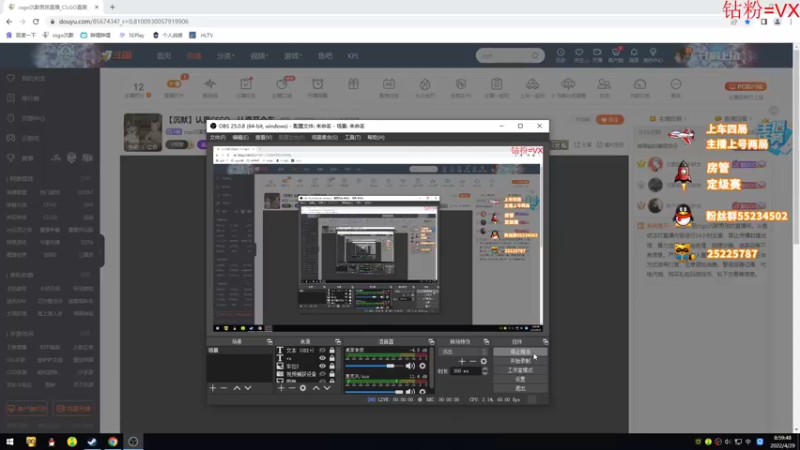Pop out the Audio Mixer dock panel
The height and width of the screenshot is (450, 800).
pos(431,342)
